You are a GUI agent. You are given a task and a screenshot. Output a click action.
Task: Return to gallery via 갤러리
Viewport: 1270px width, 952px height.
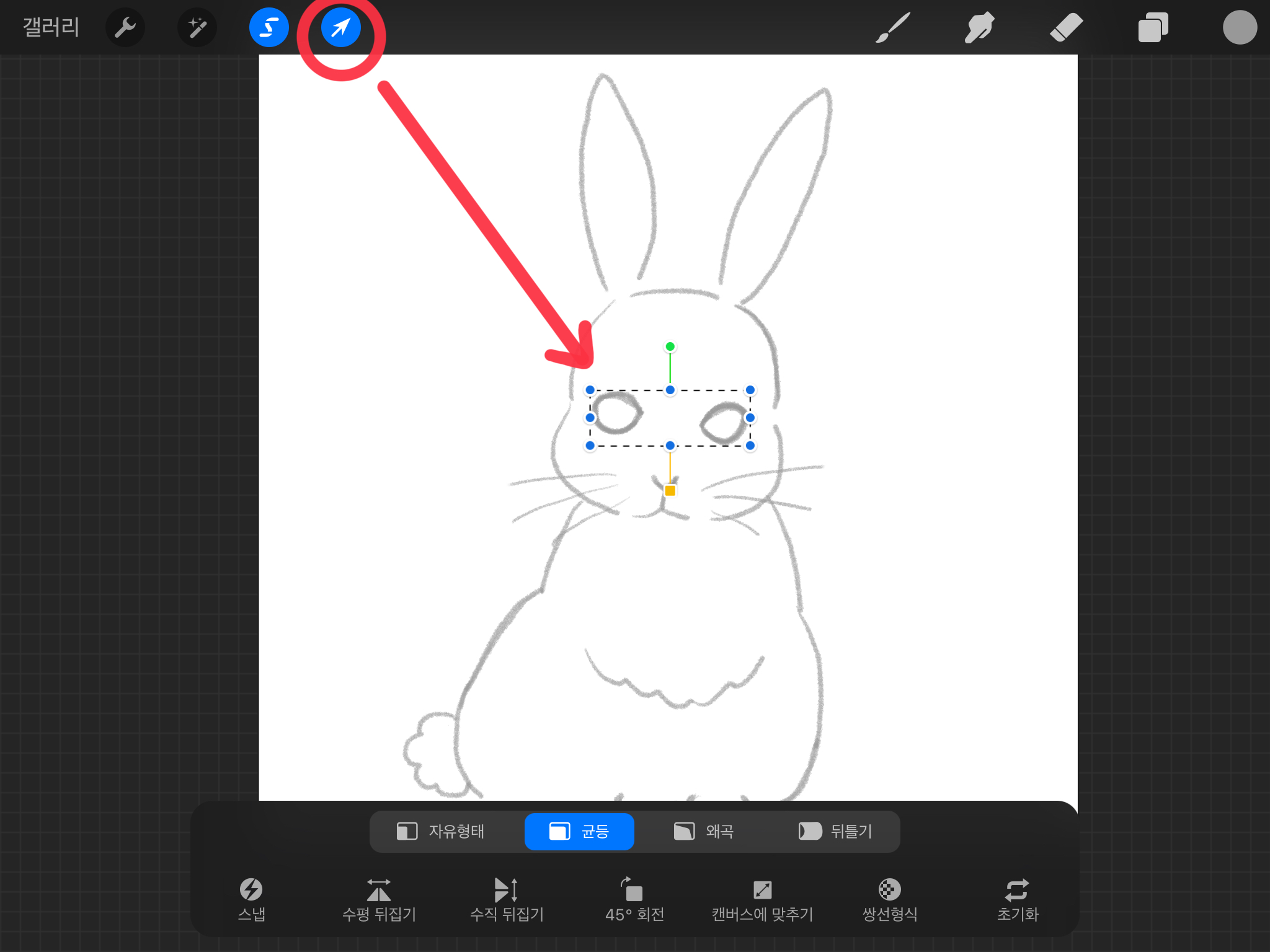coord(51,27)
